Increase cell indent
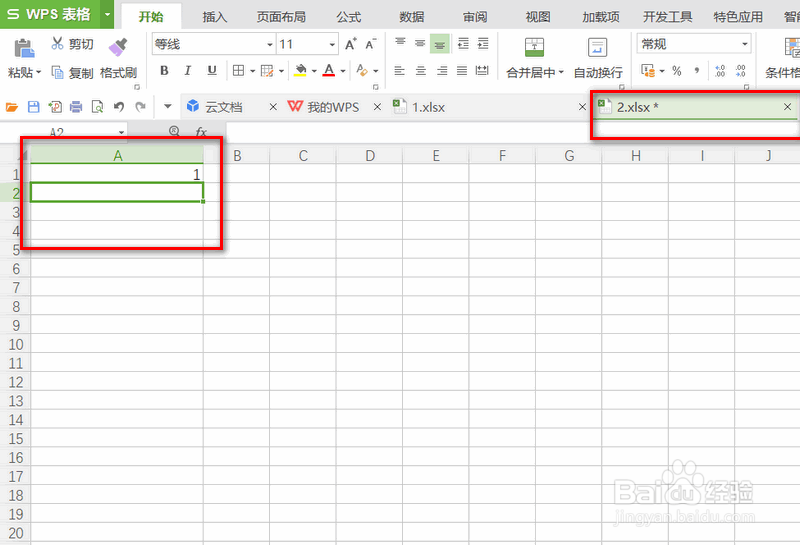Viewport: 800px width, 545px height. coord(483,44)
